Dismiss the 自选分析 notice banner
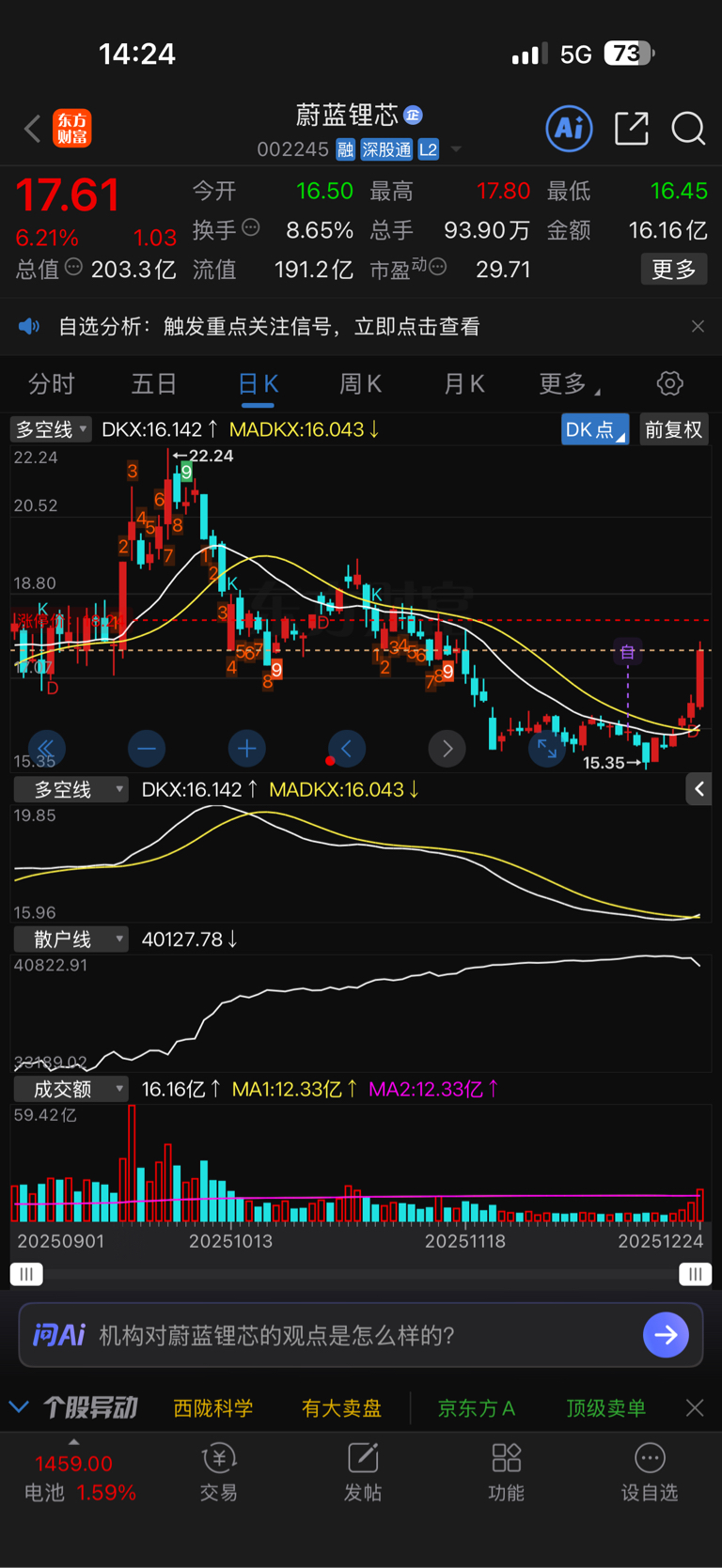This screenshot has height=1568, width=722. click(698, 326)
